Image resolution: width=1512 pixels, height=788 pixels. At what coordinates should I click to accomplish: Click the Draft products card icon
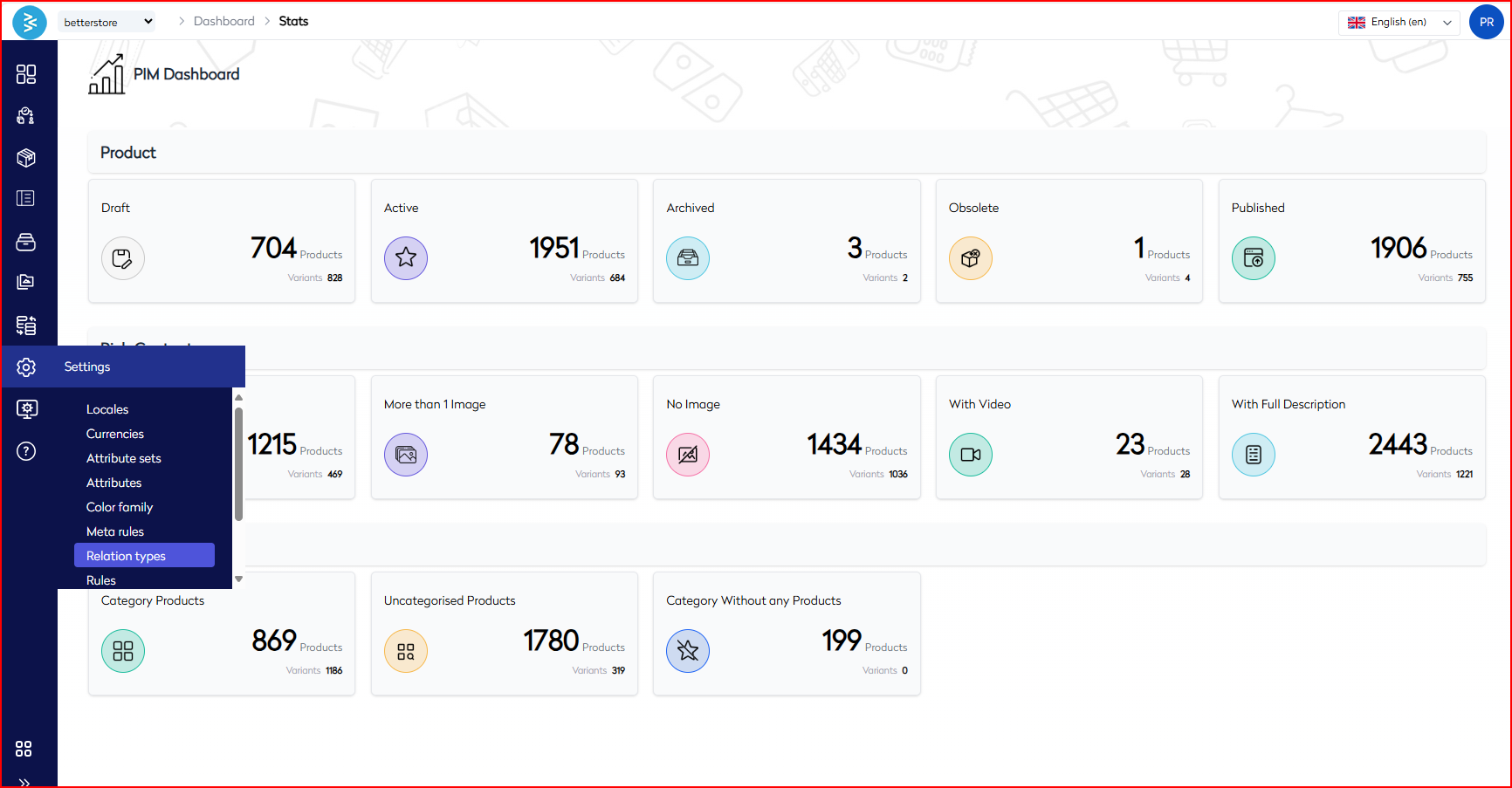123,258
